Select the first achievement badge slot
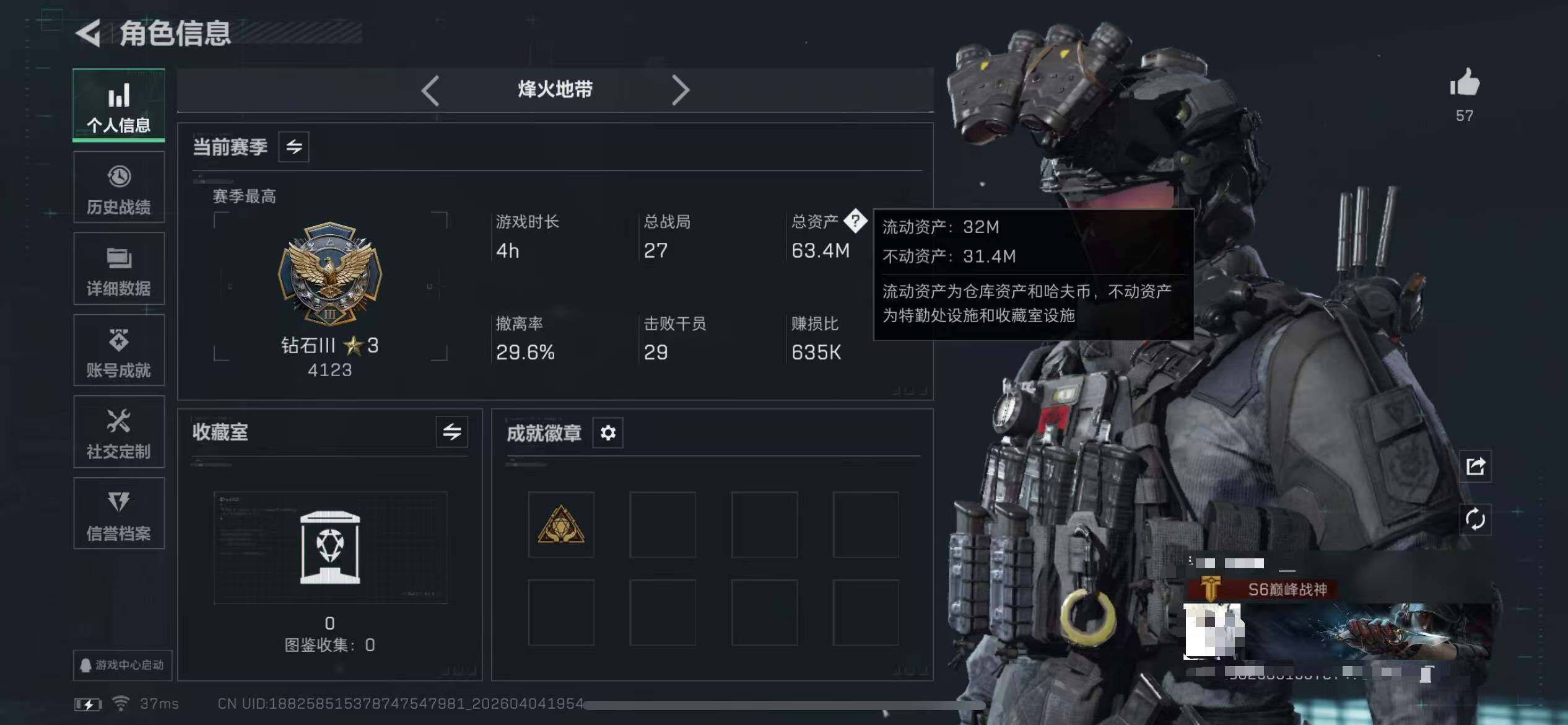The width and height of the screenshot is (1568, 725). tap(561, 525)
